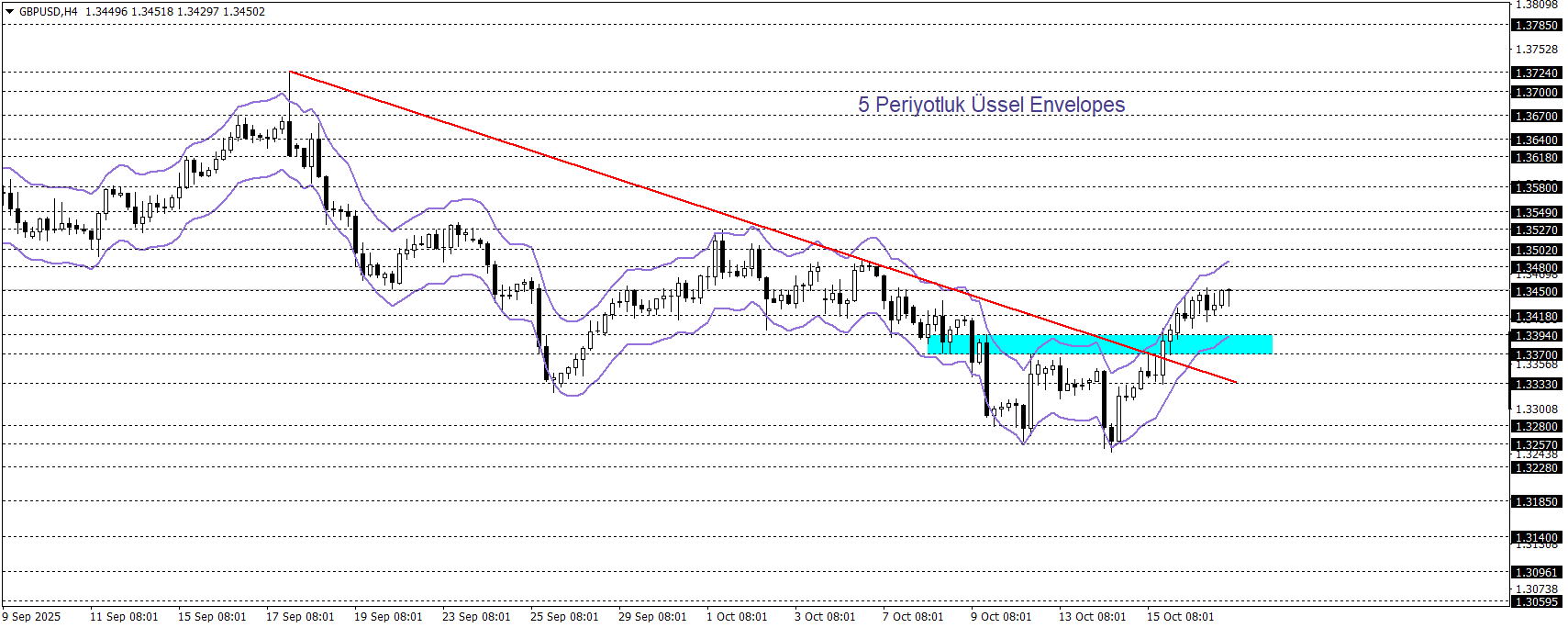Click the 1.34500 price level label
This screenshot has width=1568, height=628.
click(x=1535, y=291)
